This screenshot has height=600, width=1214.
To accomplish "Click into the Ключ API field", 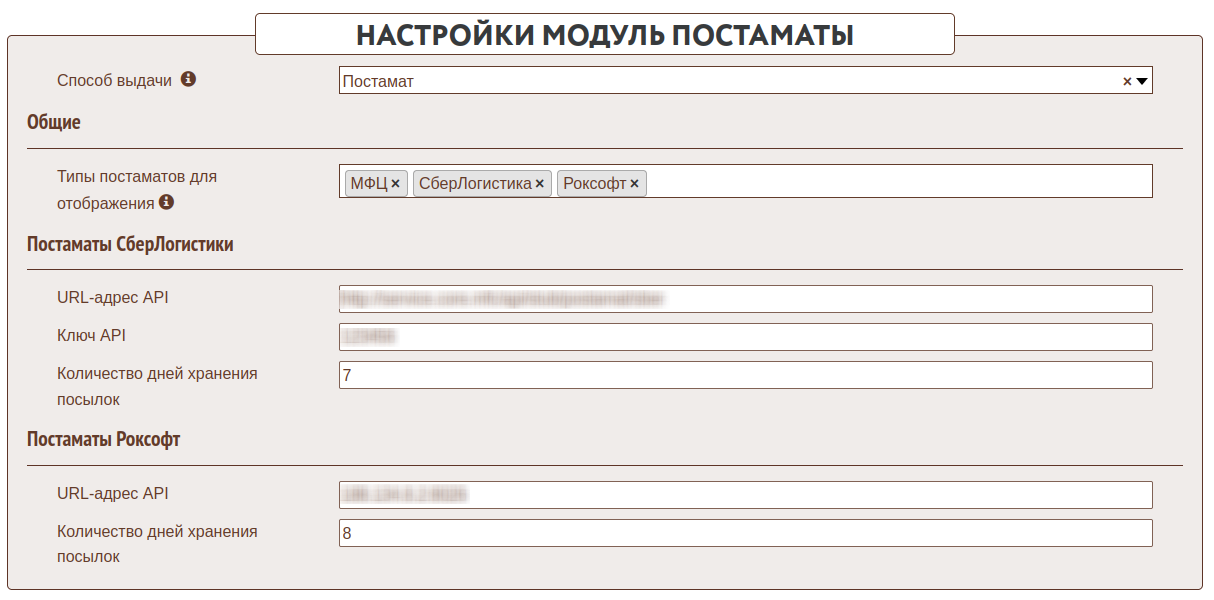I will 745,337.
